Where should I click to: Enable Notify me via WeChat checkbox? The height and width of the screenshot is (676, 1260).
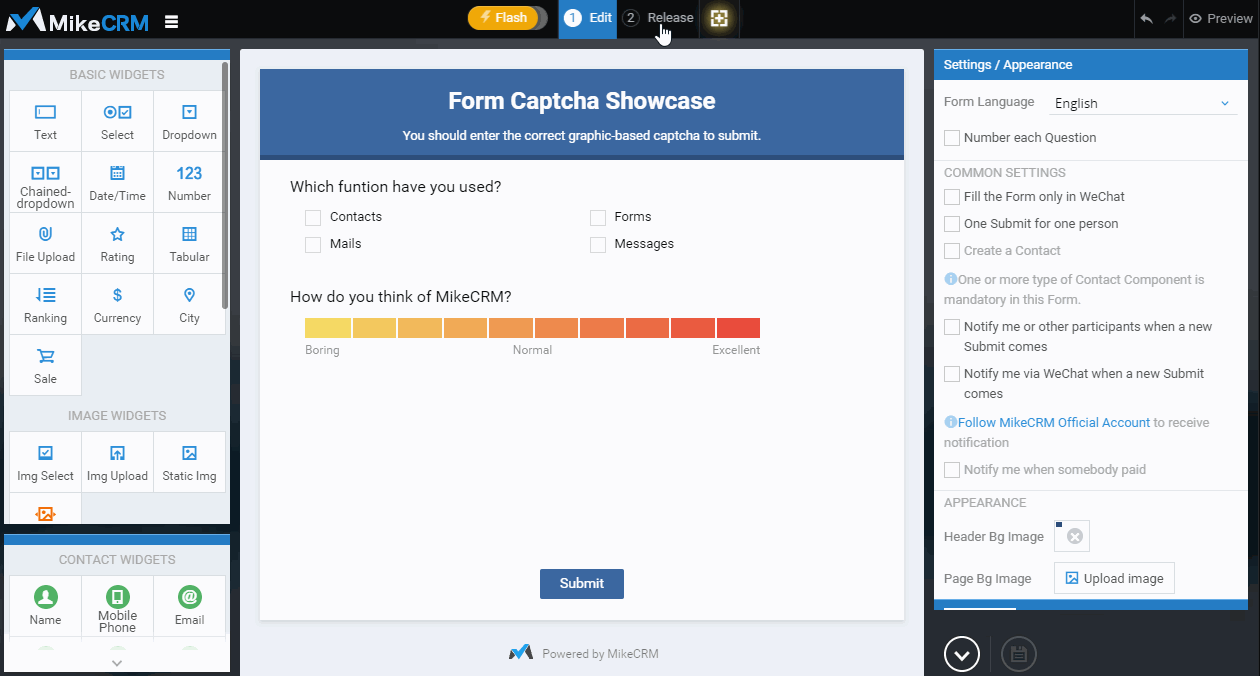click(x=952, y=374)
